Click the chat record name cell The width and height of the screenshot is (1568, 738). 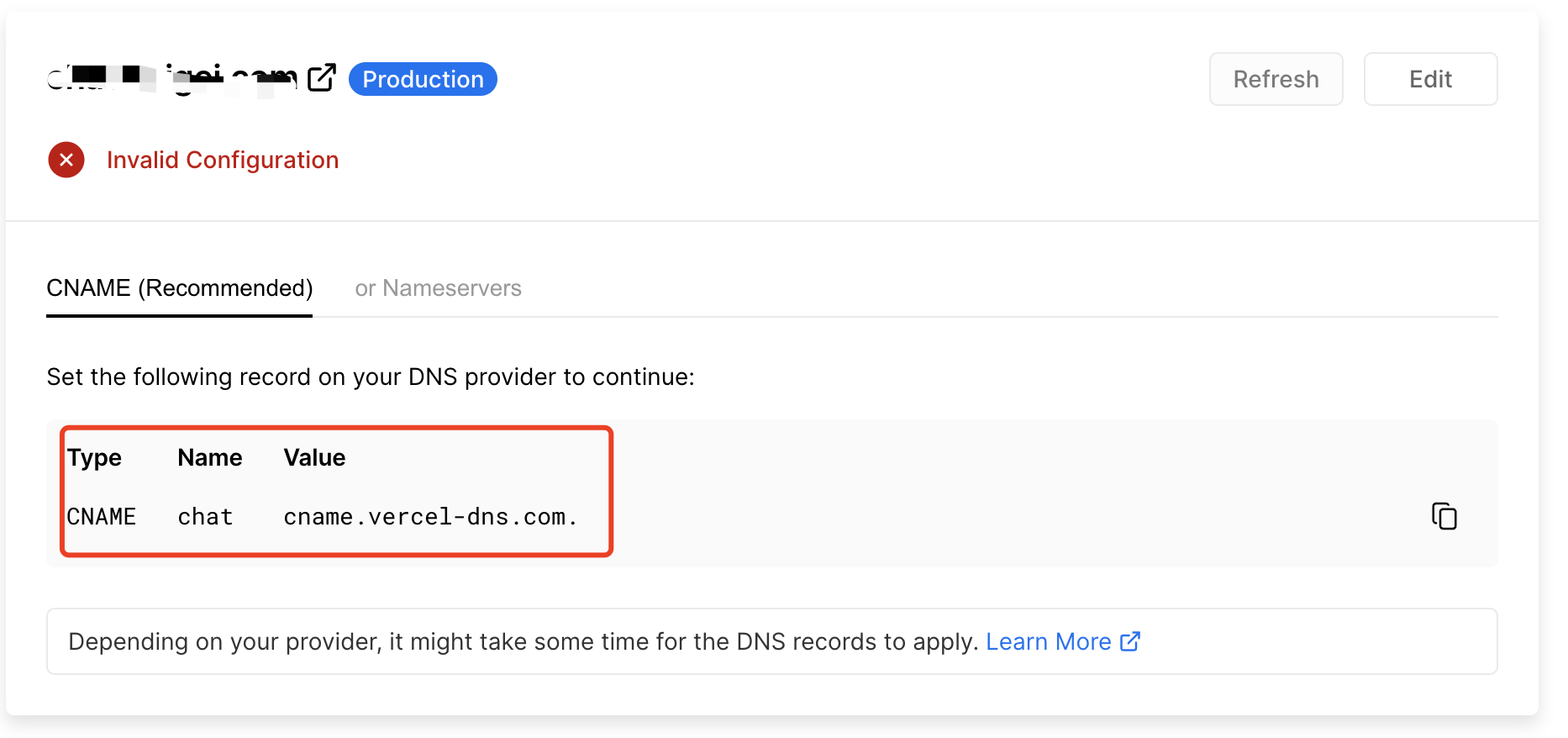tap(205, 516)
